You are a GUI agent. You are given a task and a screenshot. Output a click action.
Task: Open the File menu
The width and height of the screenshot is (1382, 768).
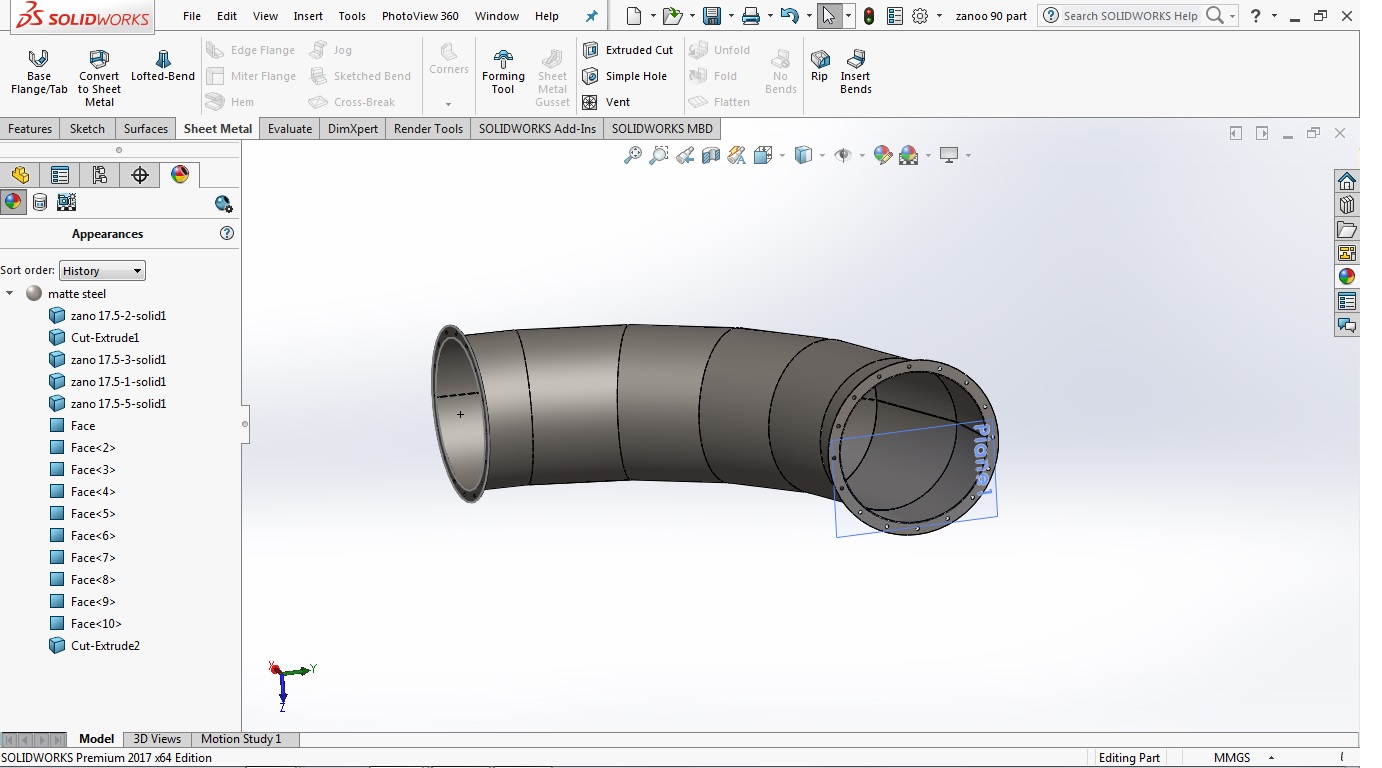coord(192,16)
